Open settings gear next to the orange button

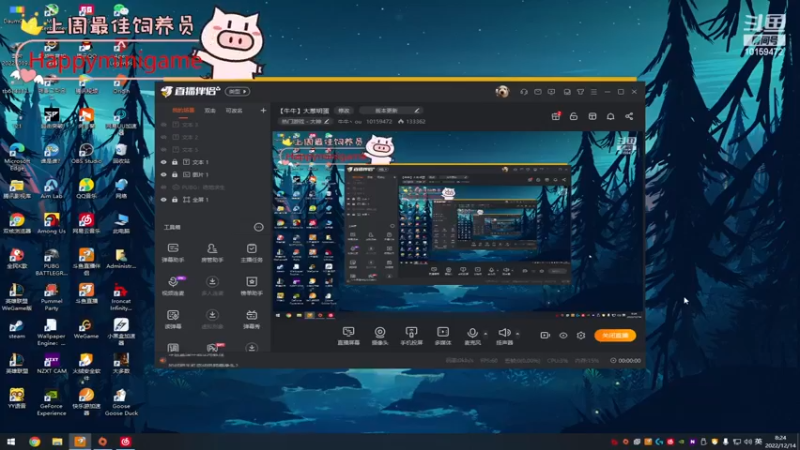coord(581,335)
